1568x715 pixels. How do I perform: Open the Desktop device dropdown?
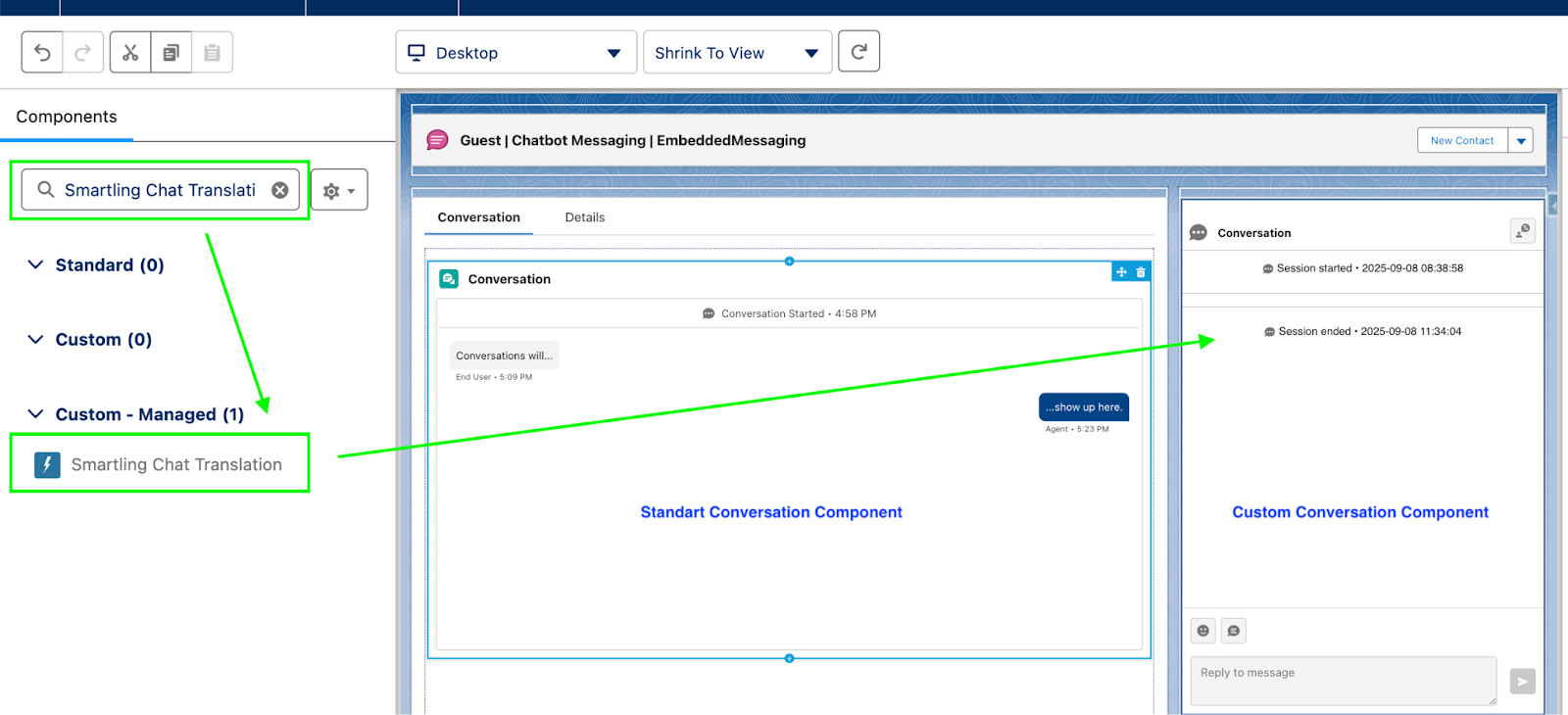click(516, 53)
